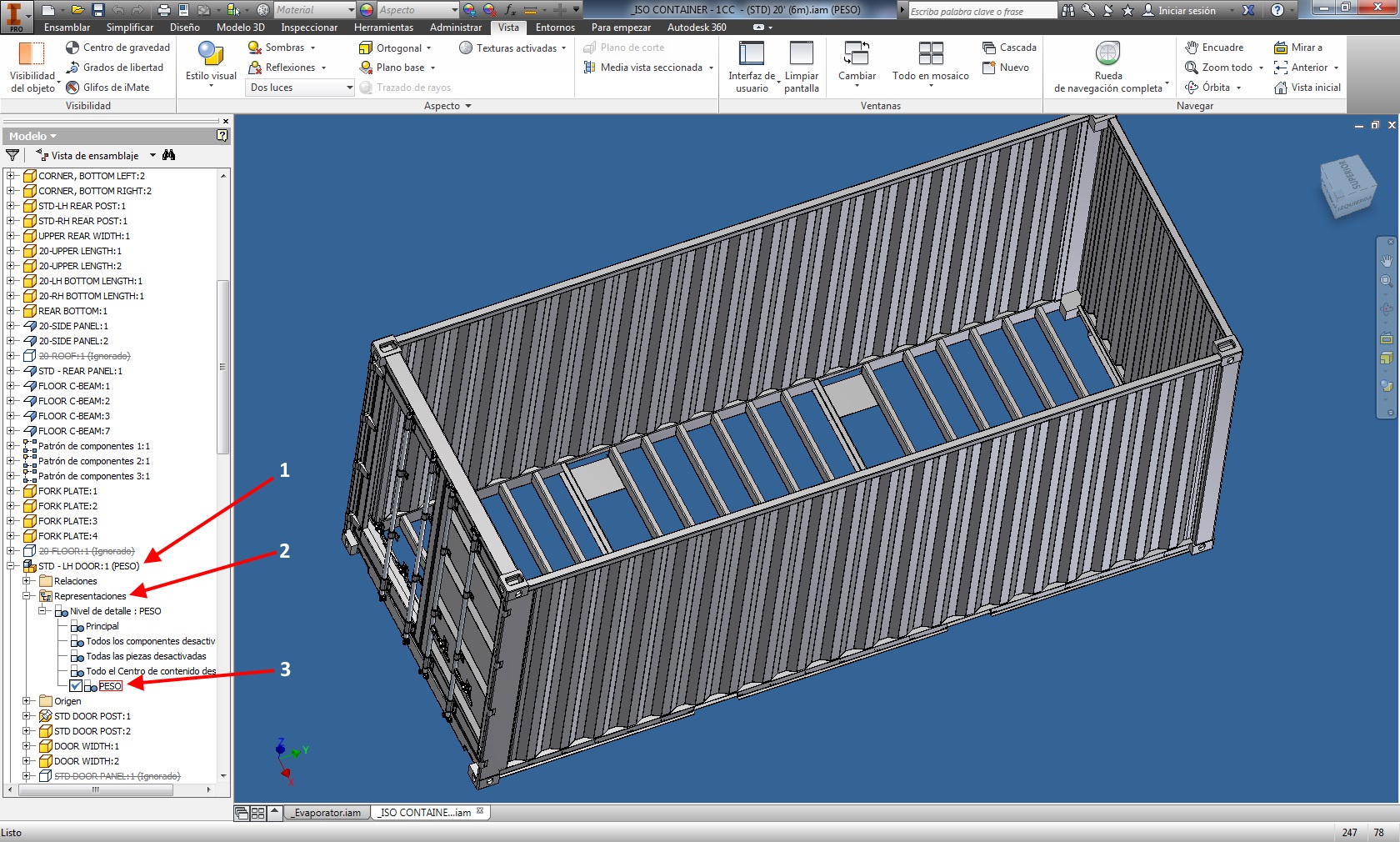Click the browser filter funnel icon
Screen dimensions: 1400x842
pos(12,155)
